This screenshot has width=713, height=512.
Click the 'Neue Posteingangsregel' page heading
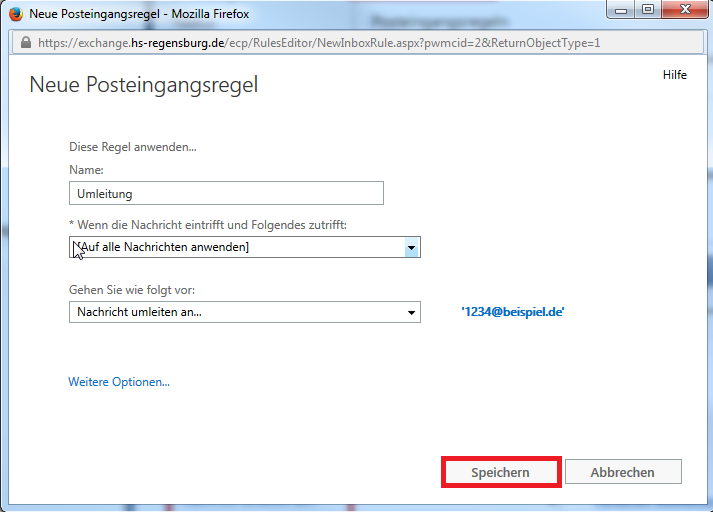pyautogui.click(x=144, y=85)
